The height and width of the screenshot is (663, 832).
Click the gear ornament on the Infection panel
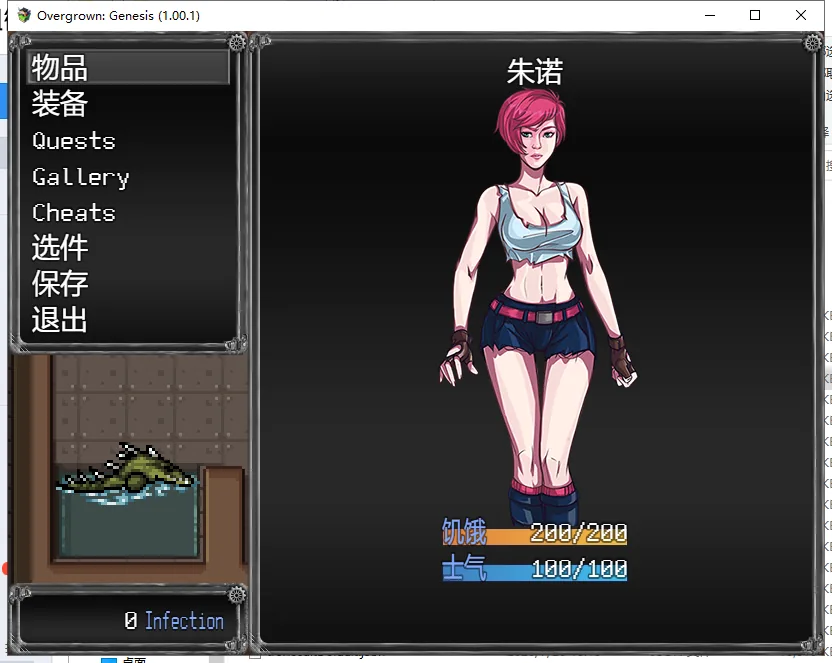tap(237, 595)
